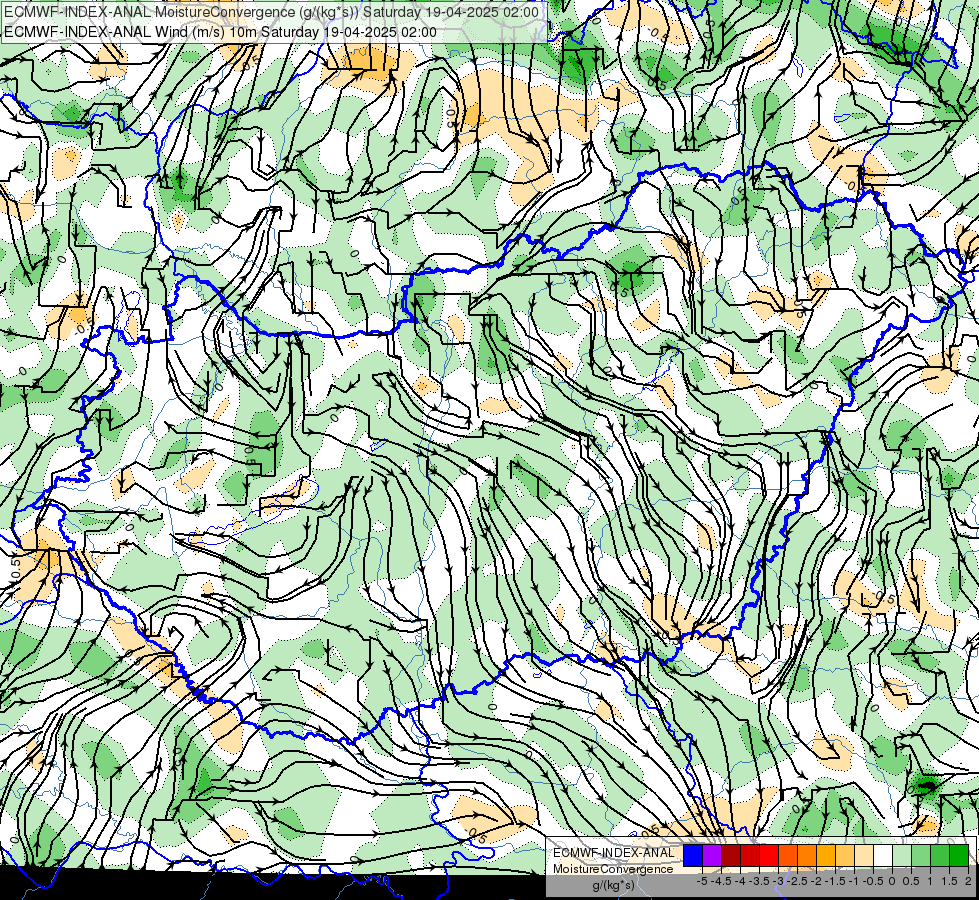Viewport: 979px width, 900px height.
Task: Click the -5 value on the legend scale
Action: coord(702,881)
